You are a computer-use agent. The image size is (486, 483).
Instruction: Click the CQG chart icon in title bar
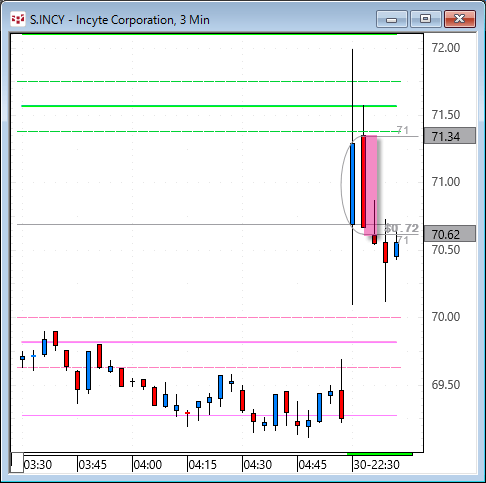pyautogui.click(x=18, y=19)
